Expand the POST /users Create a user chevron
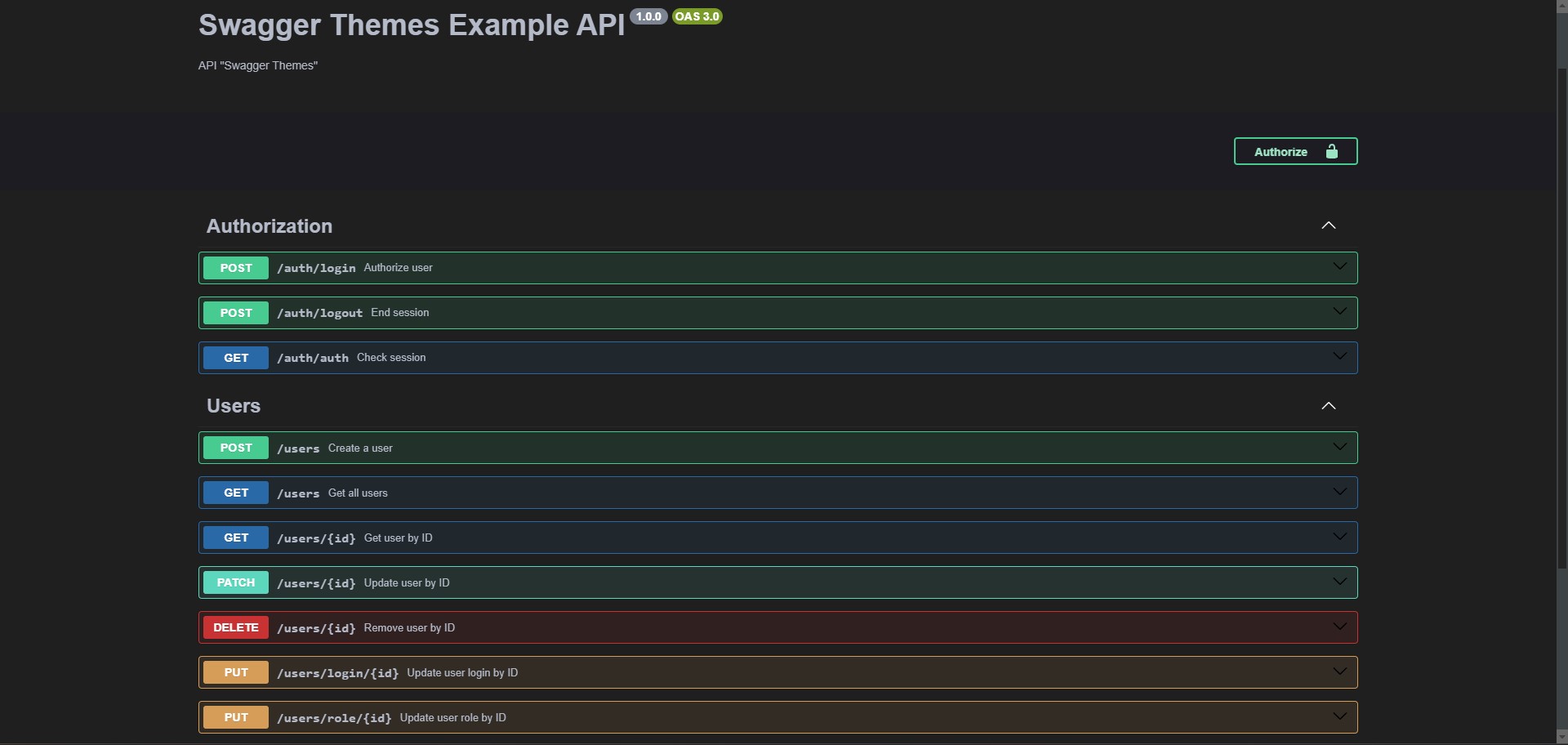This screenshot has height=745, width=1568. click(x=1339, y=447)
